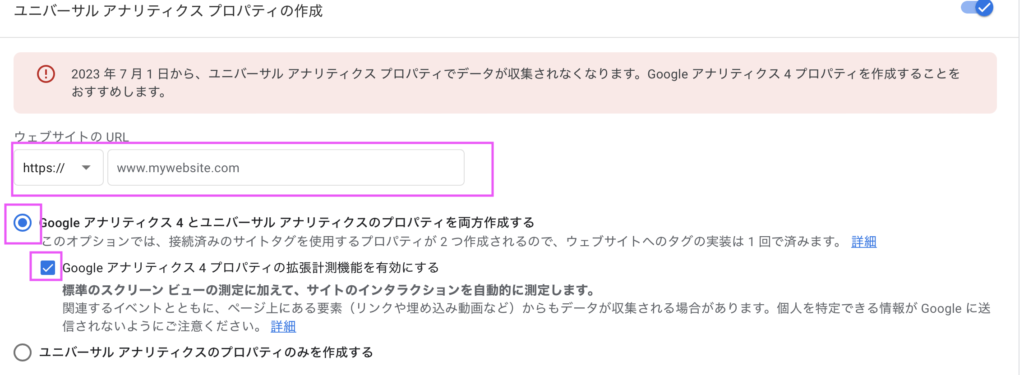1024x375 pixels.
Task: Click the ユニバーサル アナリティクスのプロパティのみ option label
Action: point(206,353)
